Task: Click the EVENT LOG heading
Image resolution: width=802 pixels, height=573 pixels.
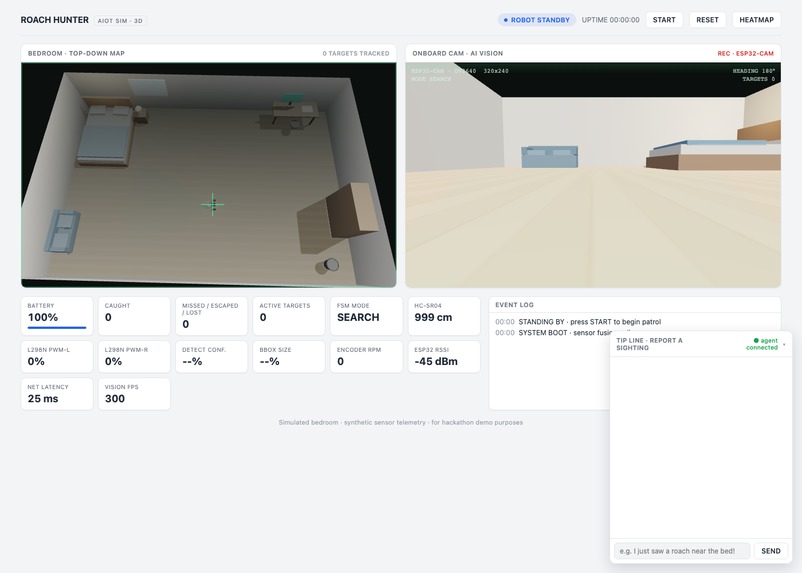Action: [x=515, y=305]
